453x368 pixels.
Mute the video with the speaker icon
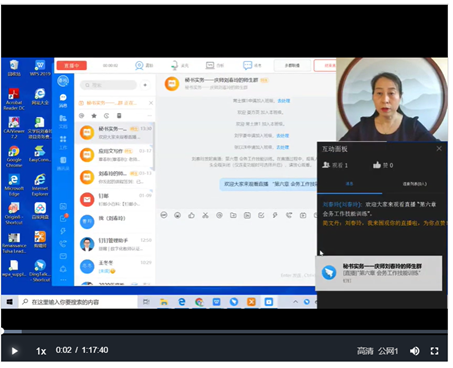coord(415,351)
